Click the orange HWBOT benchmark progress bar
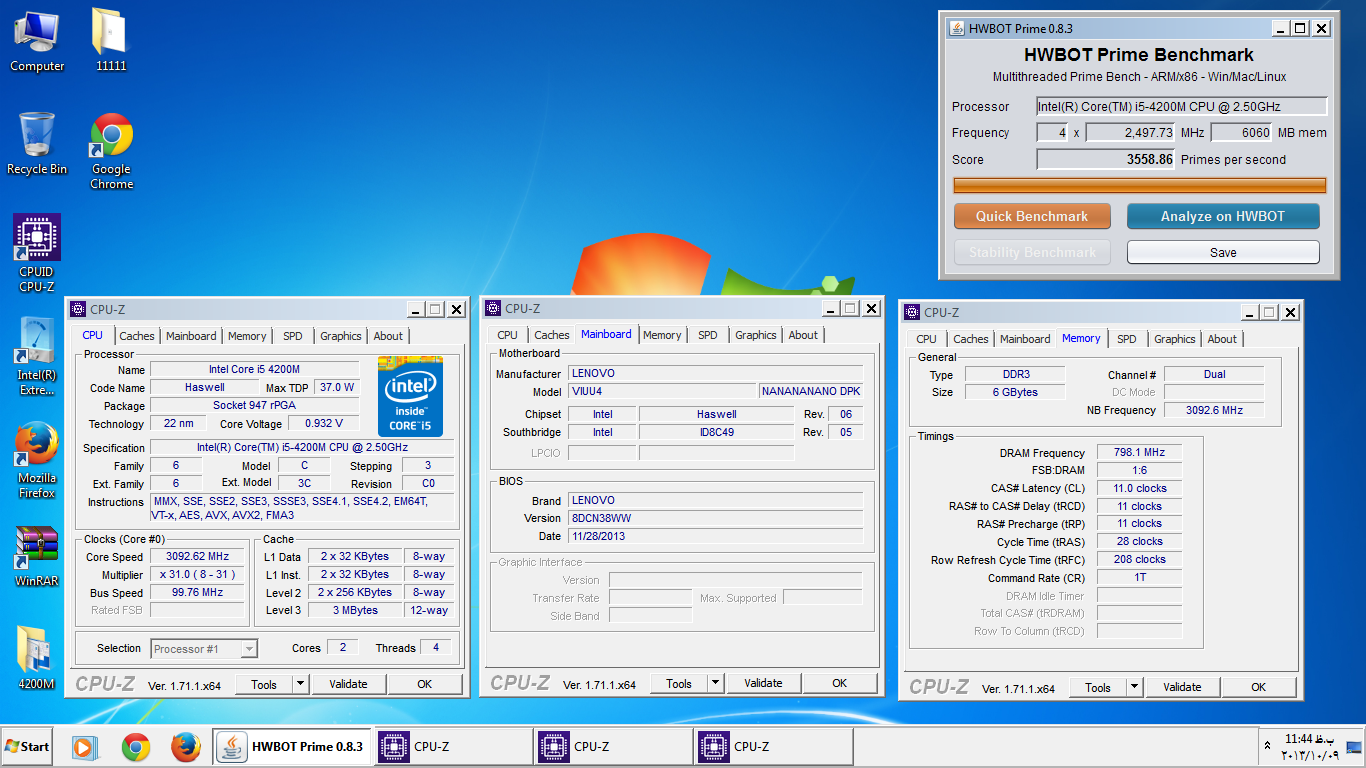This screenshot has height=768, width=1366. pos(1140,185)
